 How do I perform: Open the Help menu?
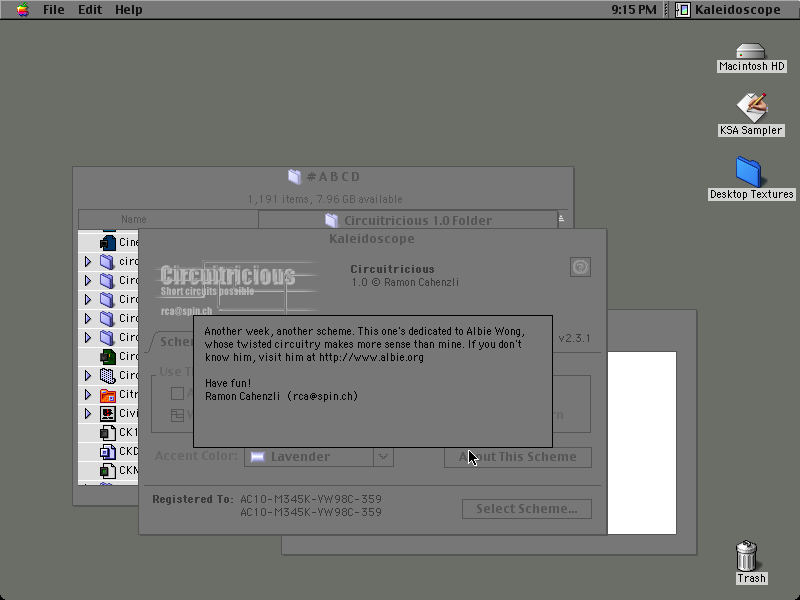pyautogui.click(x=129, y=10)
